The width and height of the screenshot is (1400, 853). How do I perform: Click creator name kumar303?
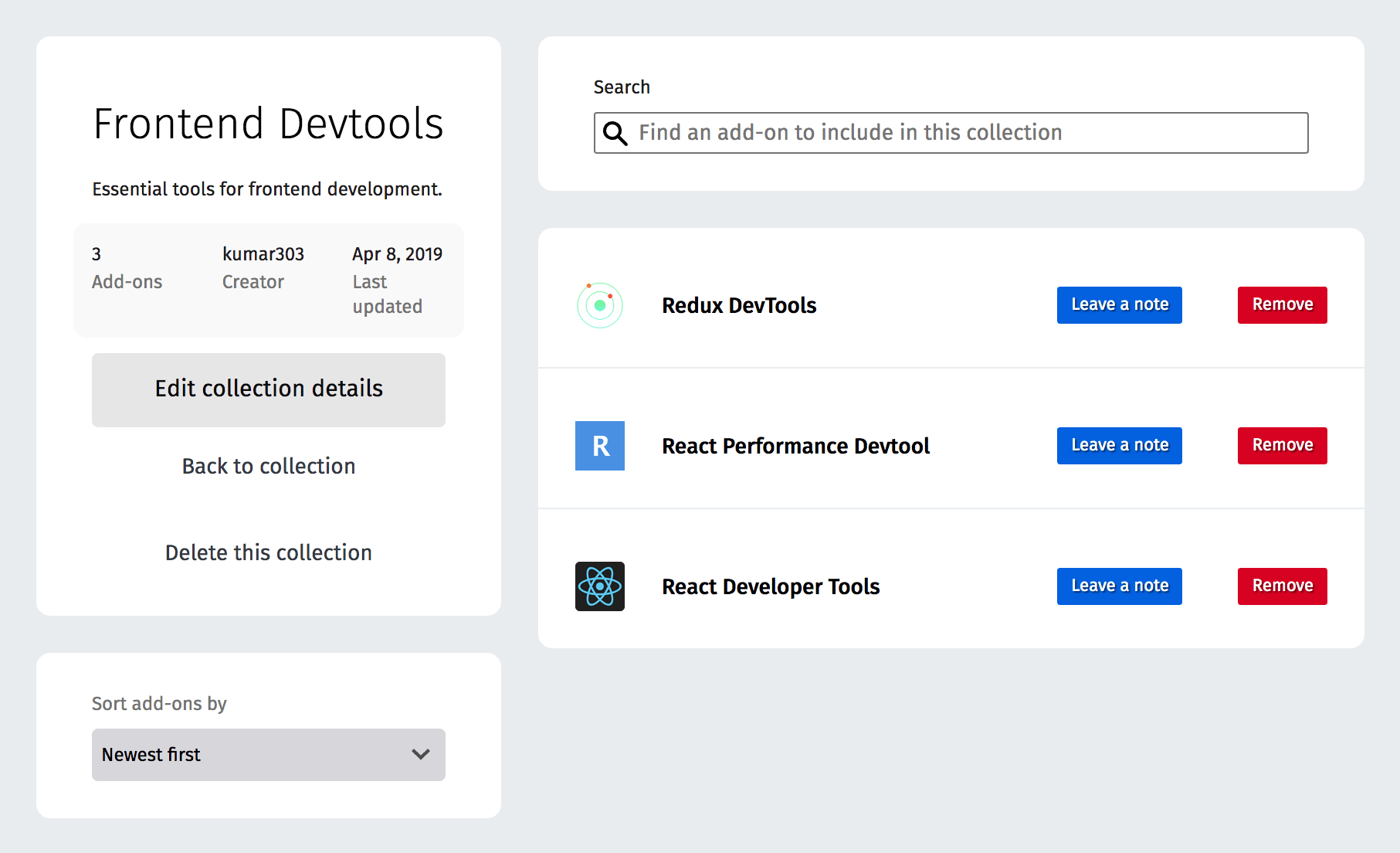point(263,254)
